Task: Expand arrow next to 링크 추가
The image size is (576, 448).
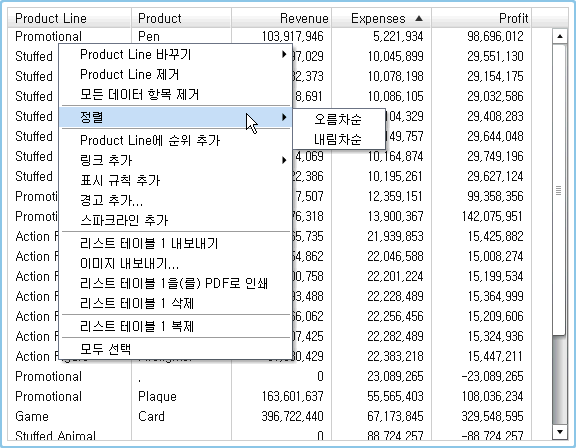Action: point(284,160)
